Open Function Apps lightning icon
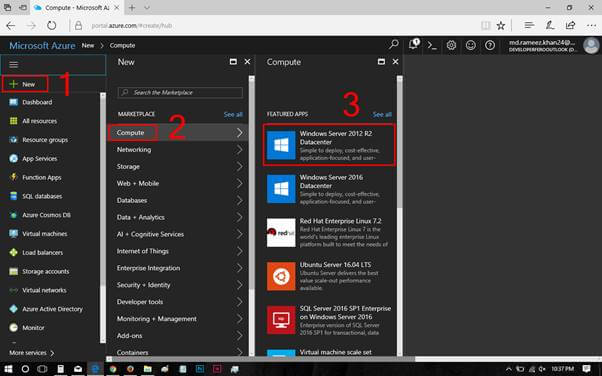The image size is (602, 376). pos(13,177)
